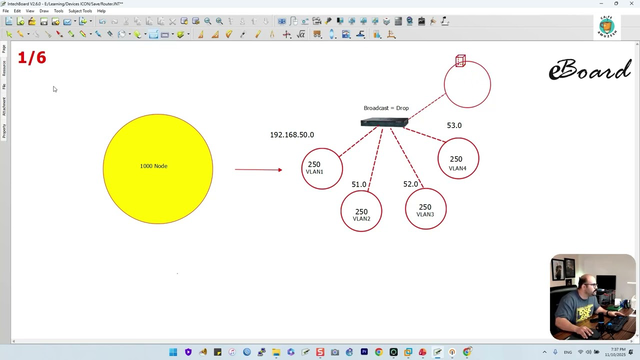The width and height of the screenshot is (640, 360).
Task: Click the 52.0 subnet label
Action: 411,184
